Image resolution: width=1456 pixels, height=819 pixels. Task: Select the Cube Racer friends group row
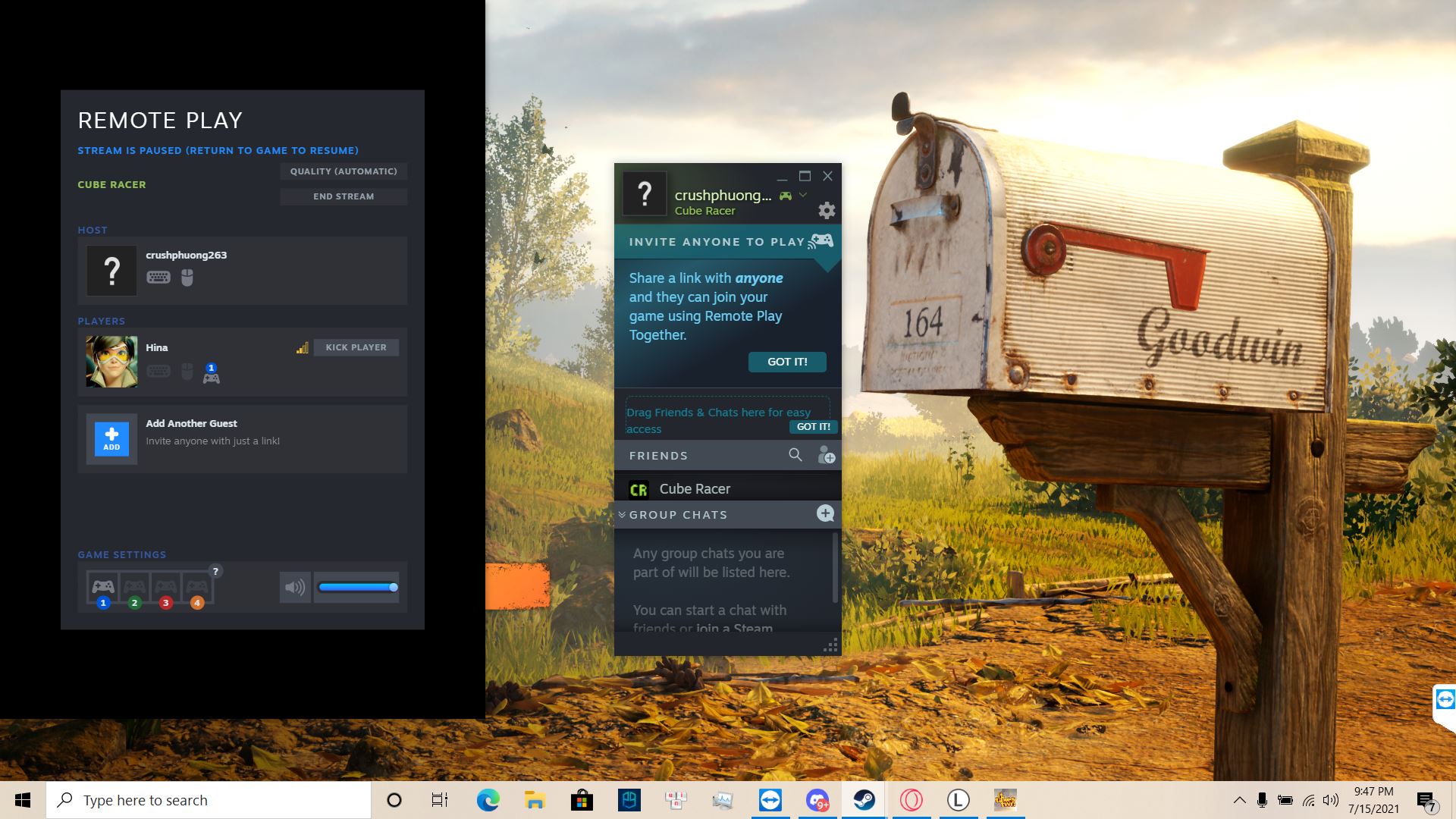(x=728, y=489)
